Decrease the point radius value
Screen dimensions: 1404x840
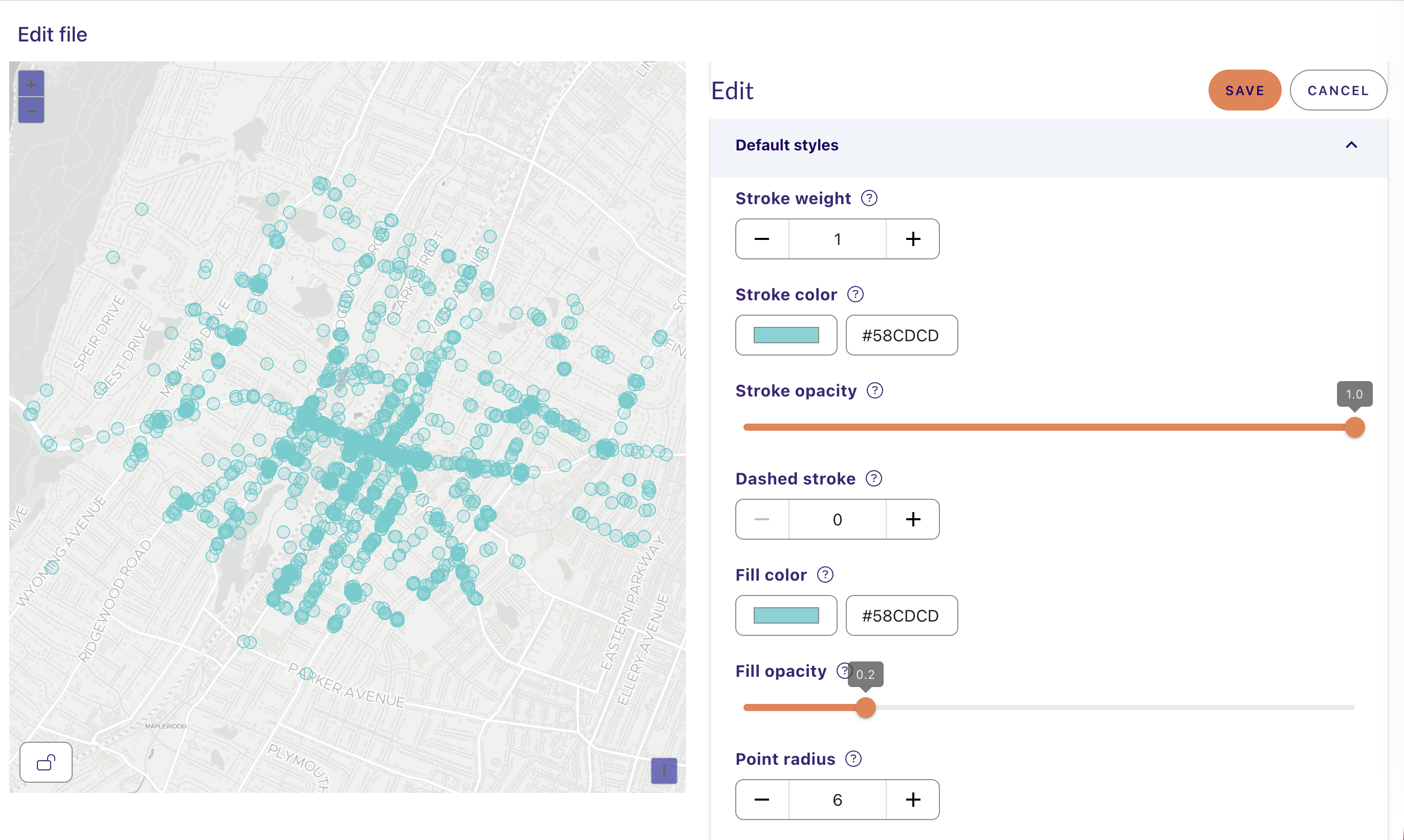coord(762,799)
